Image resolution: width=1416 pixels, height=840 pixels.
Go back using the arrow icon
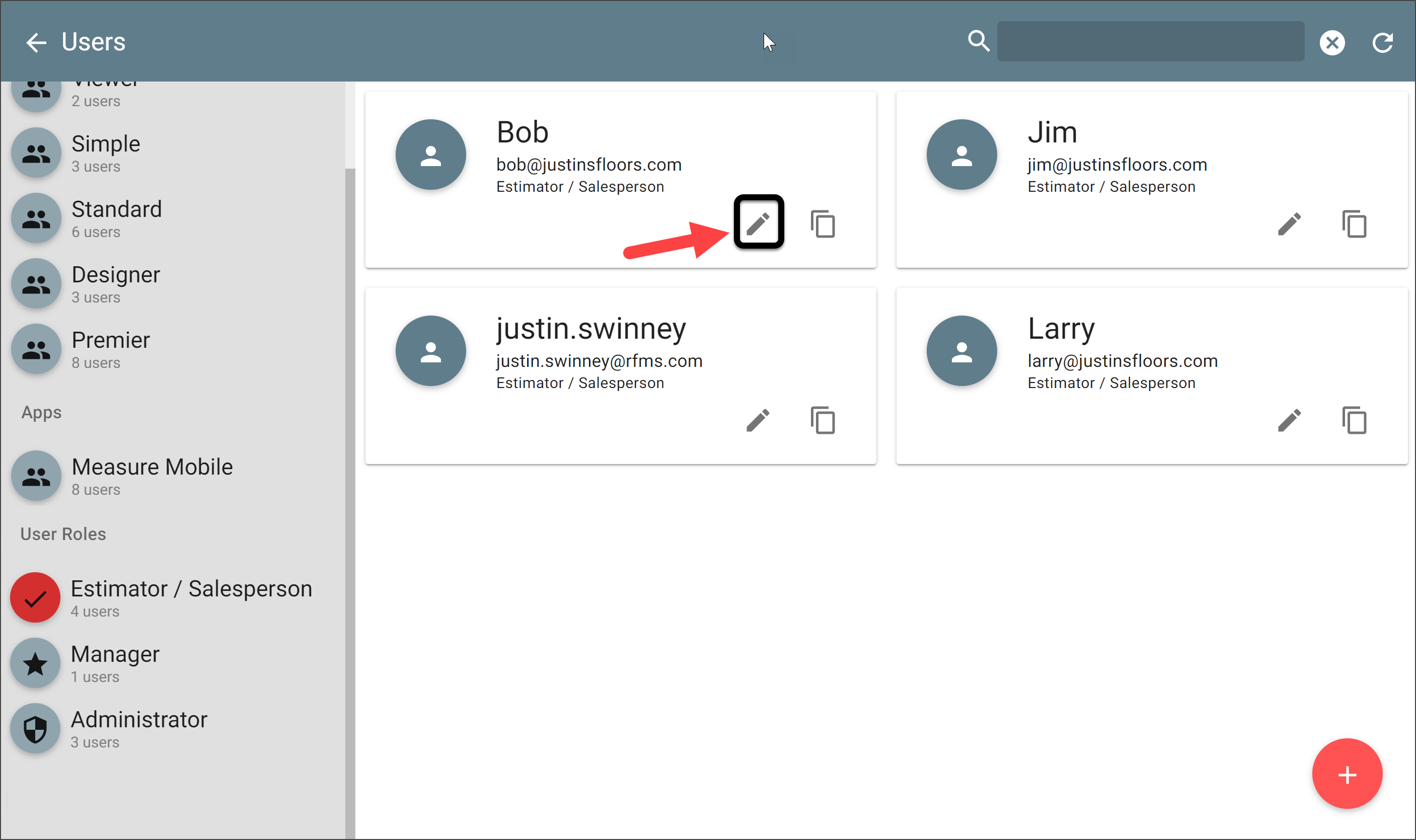click(36, 42)
